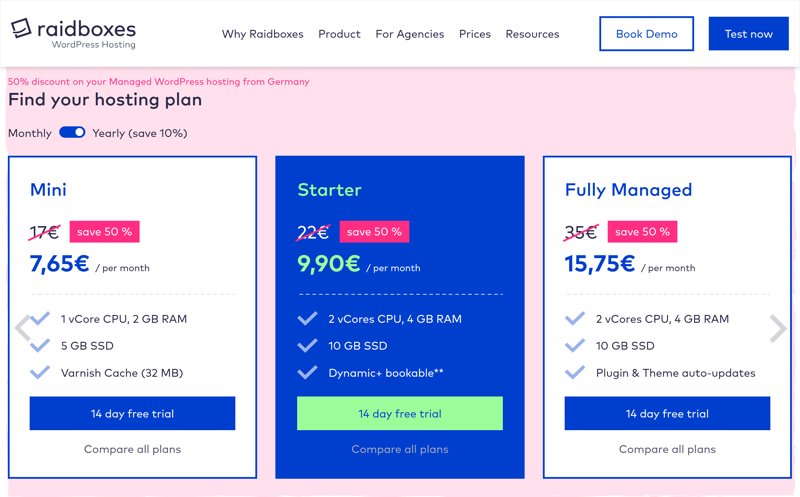Click checkmark beside Dynamic+ bookable
The height and width of the screenshot is (497, 800).
pyautogui.click(x=307, y=373)
